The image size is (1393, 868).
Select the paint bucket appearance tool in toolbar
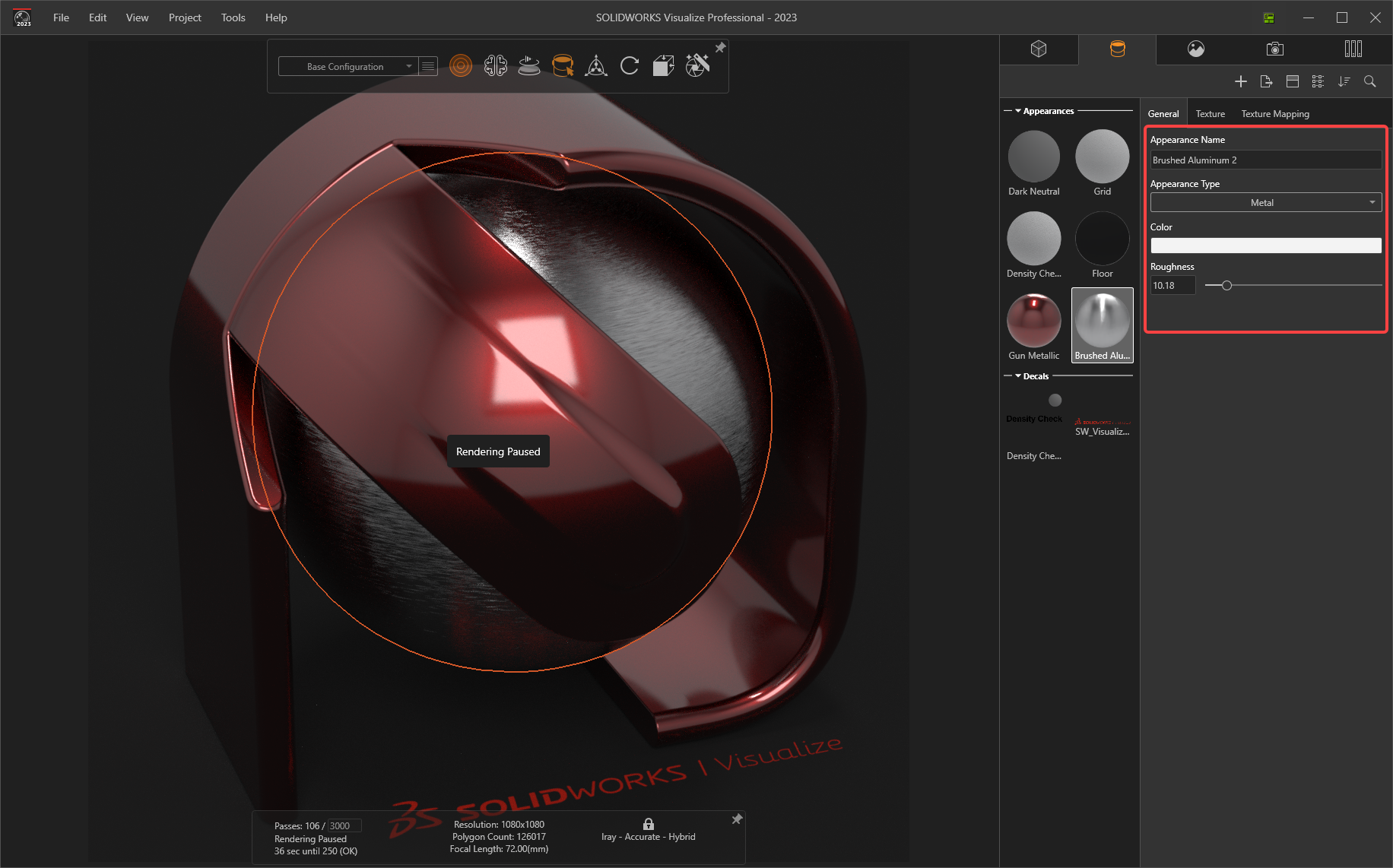(x=563, y=66)
